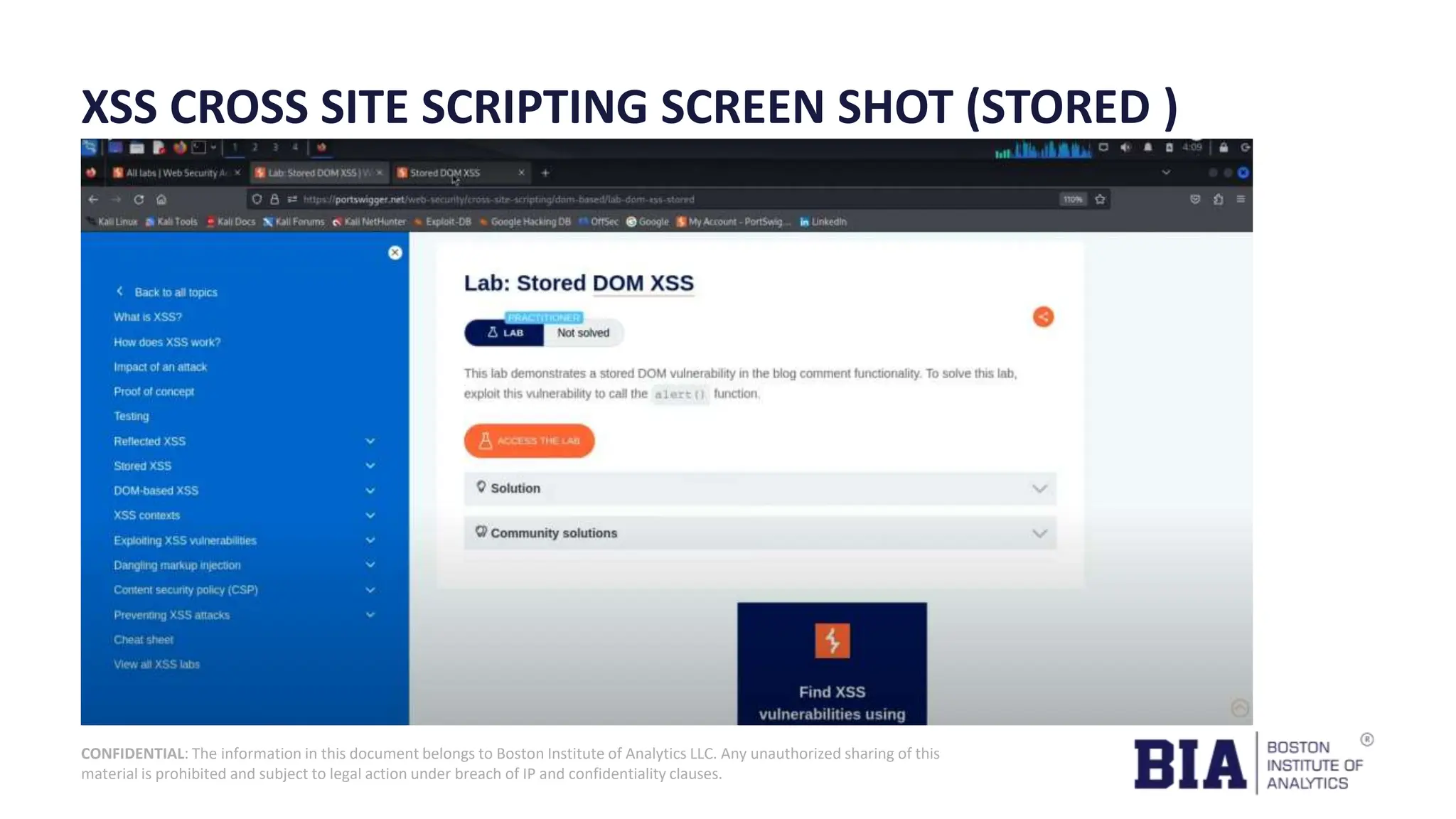Viewport: 1456px width, 819px height.
Task: Click the orange share icon
Action: tap(1043, 317)
